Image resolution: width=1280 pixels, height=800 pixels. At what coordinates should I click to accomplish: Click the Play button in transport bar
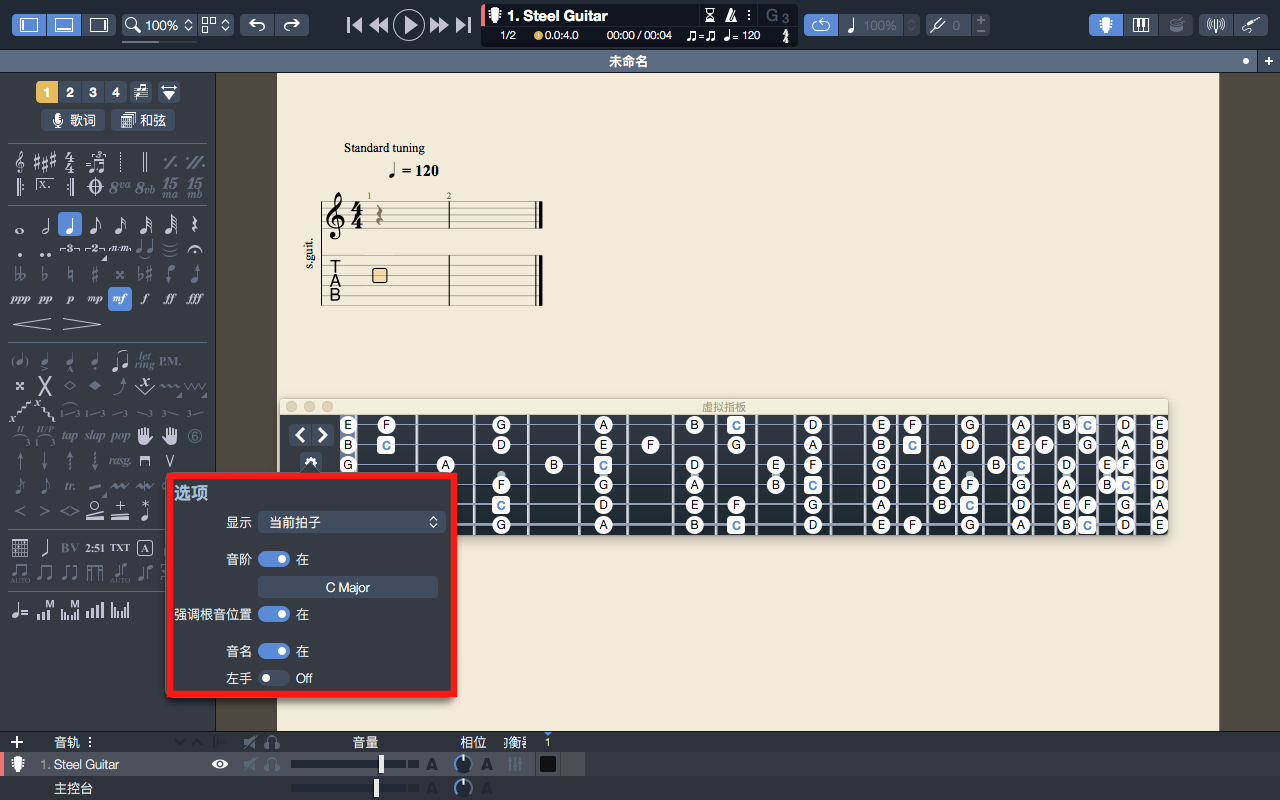(x=408, y=25)
